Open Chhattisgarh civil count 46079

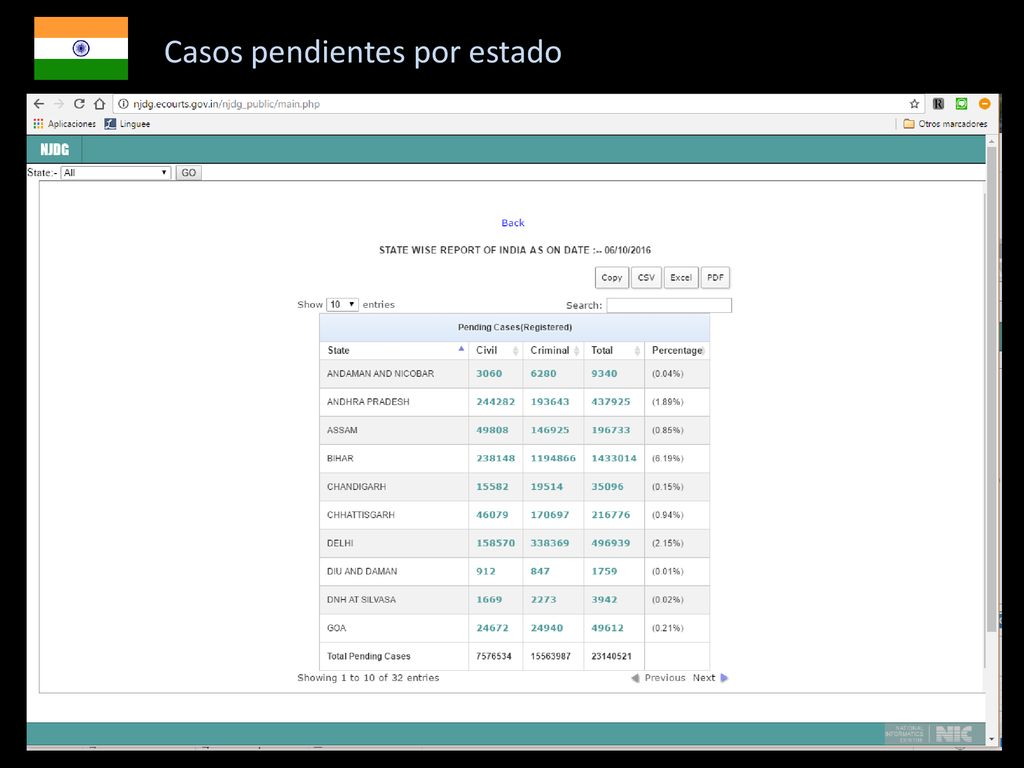pyautogui.click(x=492, y=515)
